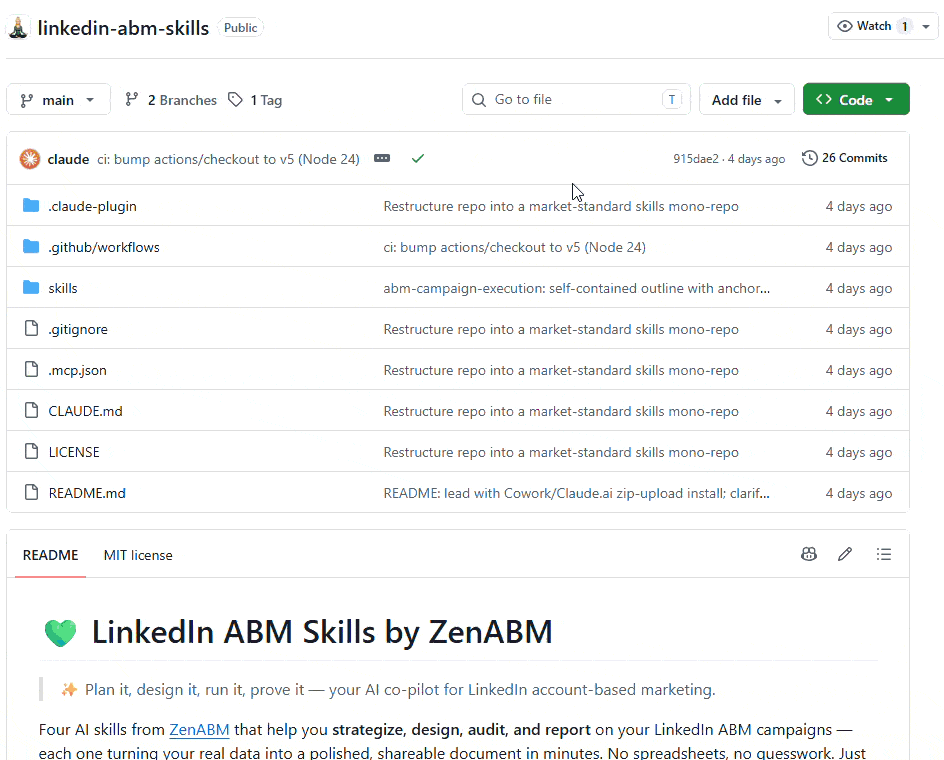Click the branch icon beside 2 Branches
The height and width of the screenshot is (760, 944).
132,99
